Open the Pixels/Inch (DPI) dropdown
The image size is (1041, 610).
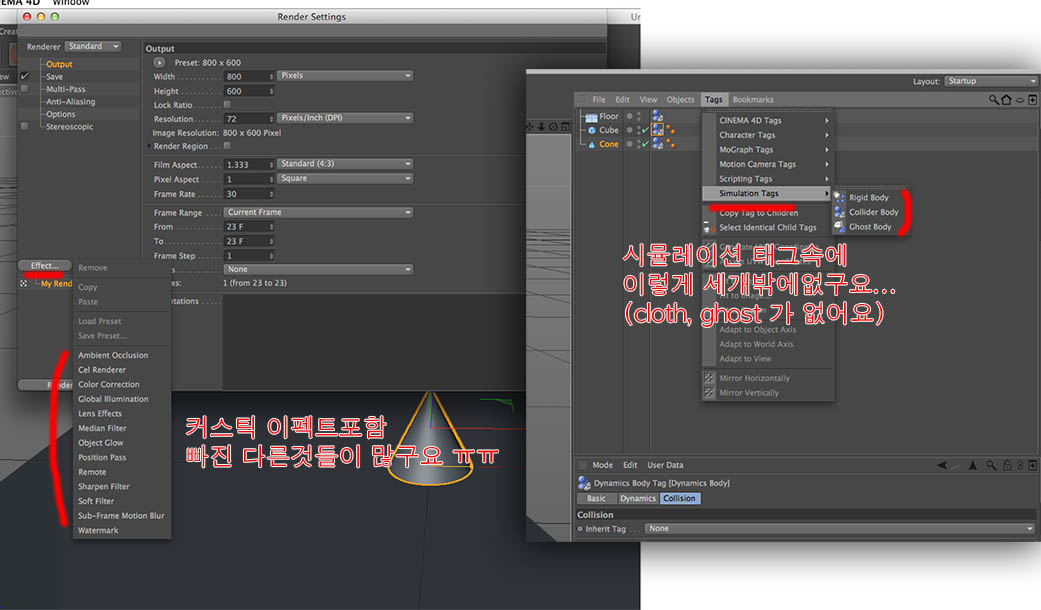(x=345, y=117)
